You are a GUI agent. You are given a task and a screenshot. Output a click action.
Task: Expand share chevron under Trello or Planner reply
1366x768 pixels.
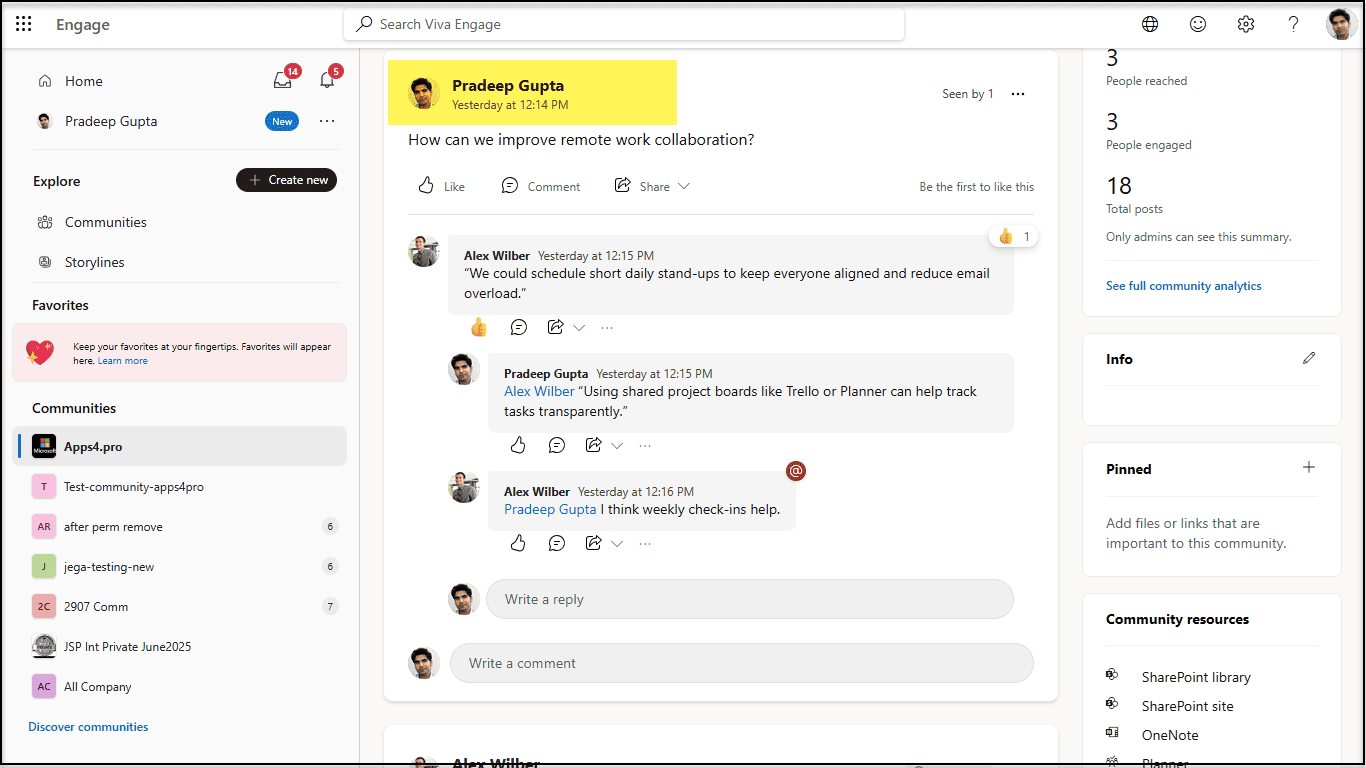(617, 445)
